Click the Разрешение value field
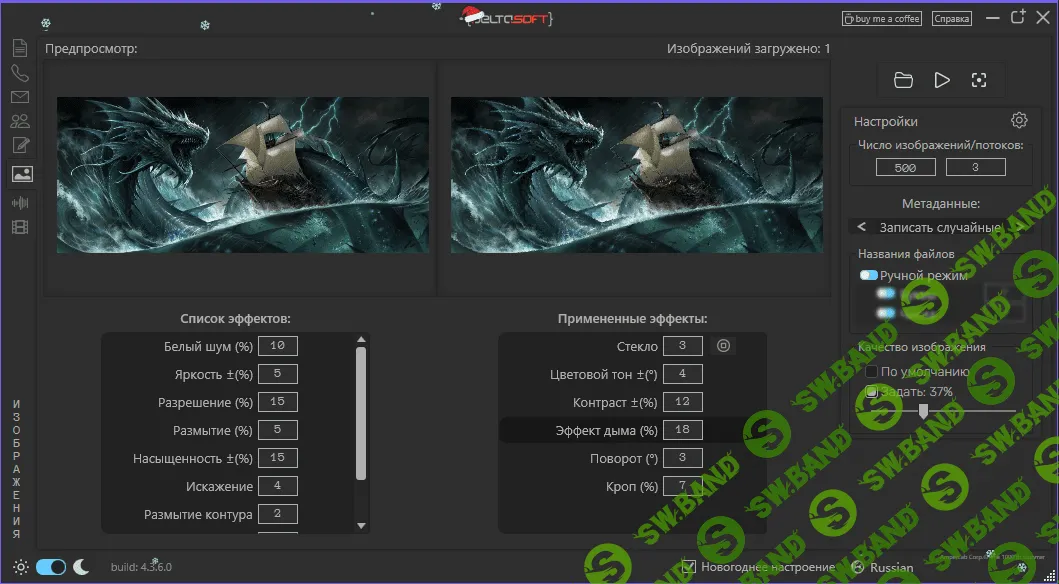 (278, 402)
